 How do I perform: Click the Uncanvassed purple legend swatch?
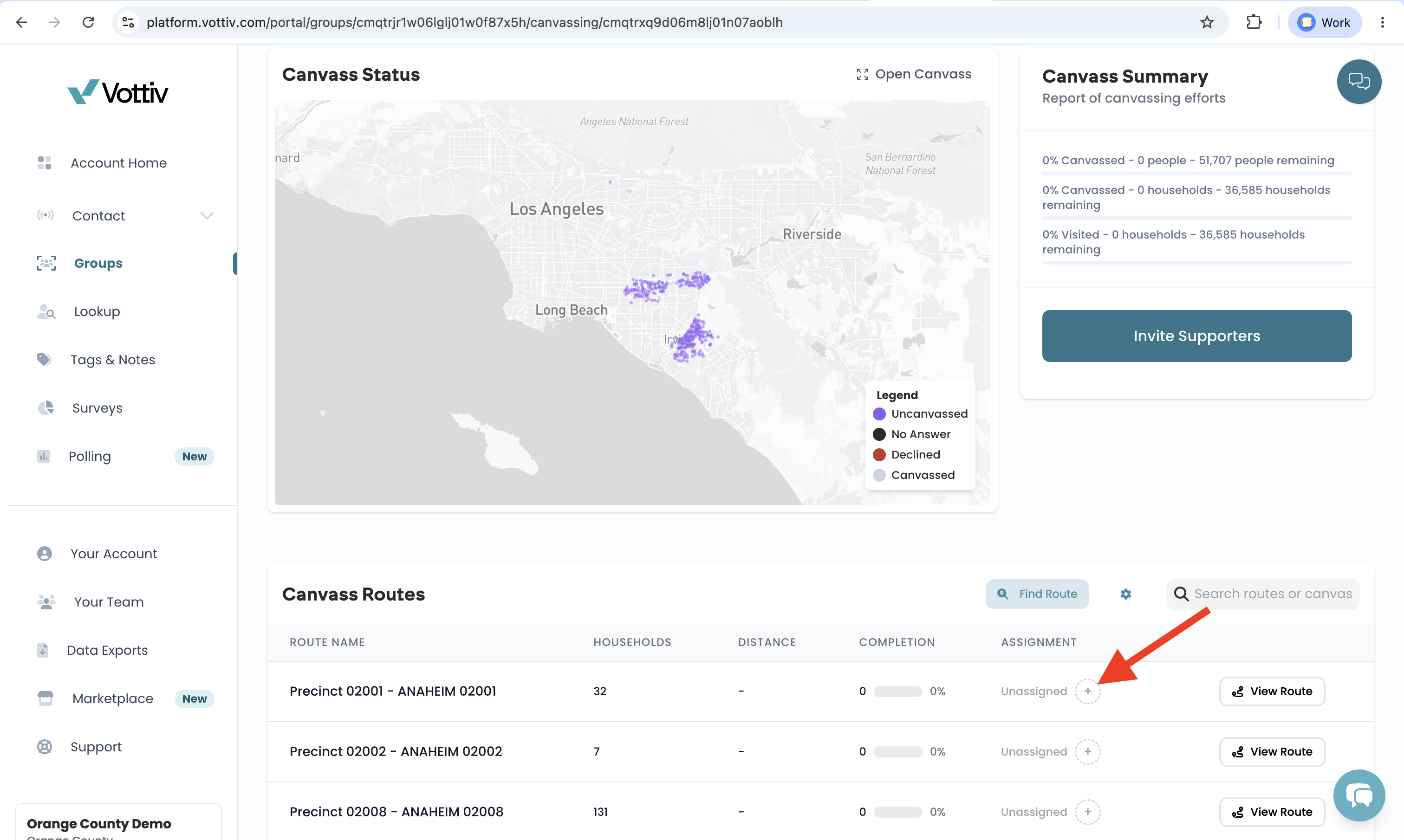[878, 414]
